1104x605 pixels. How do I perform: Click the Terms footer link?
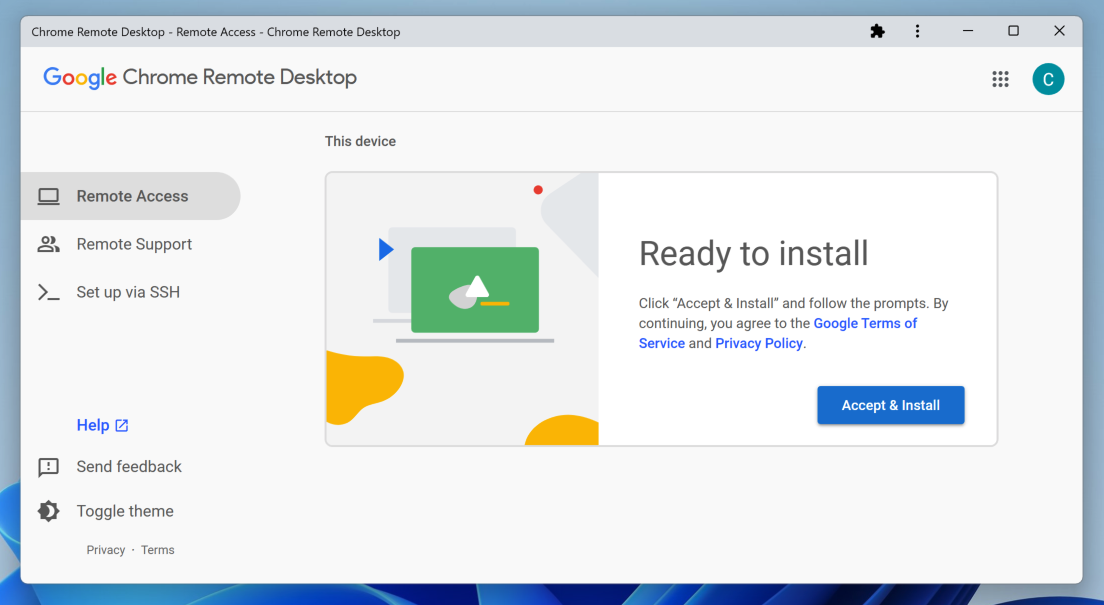click(x=157, y=550)
